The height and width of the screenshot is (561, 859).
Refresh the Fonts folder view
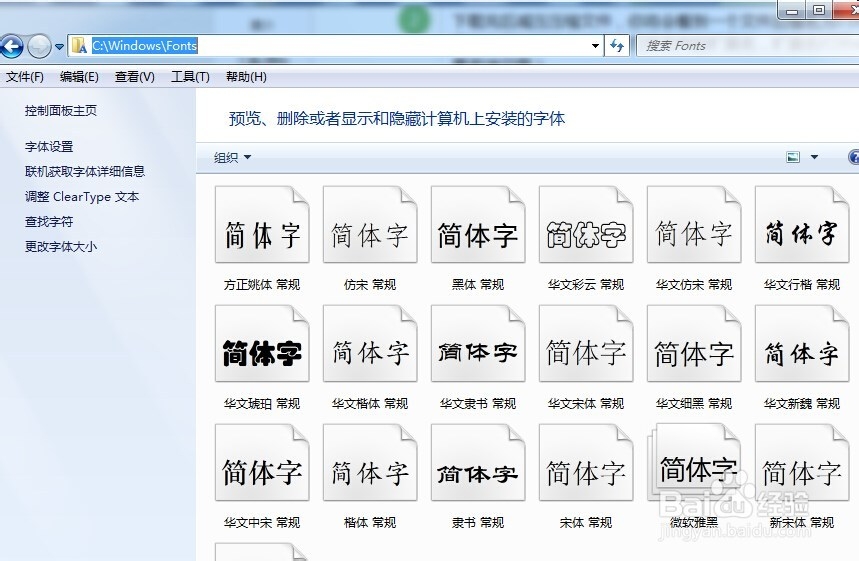(x=617, y=46)
